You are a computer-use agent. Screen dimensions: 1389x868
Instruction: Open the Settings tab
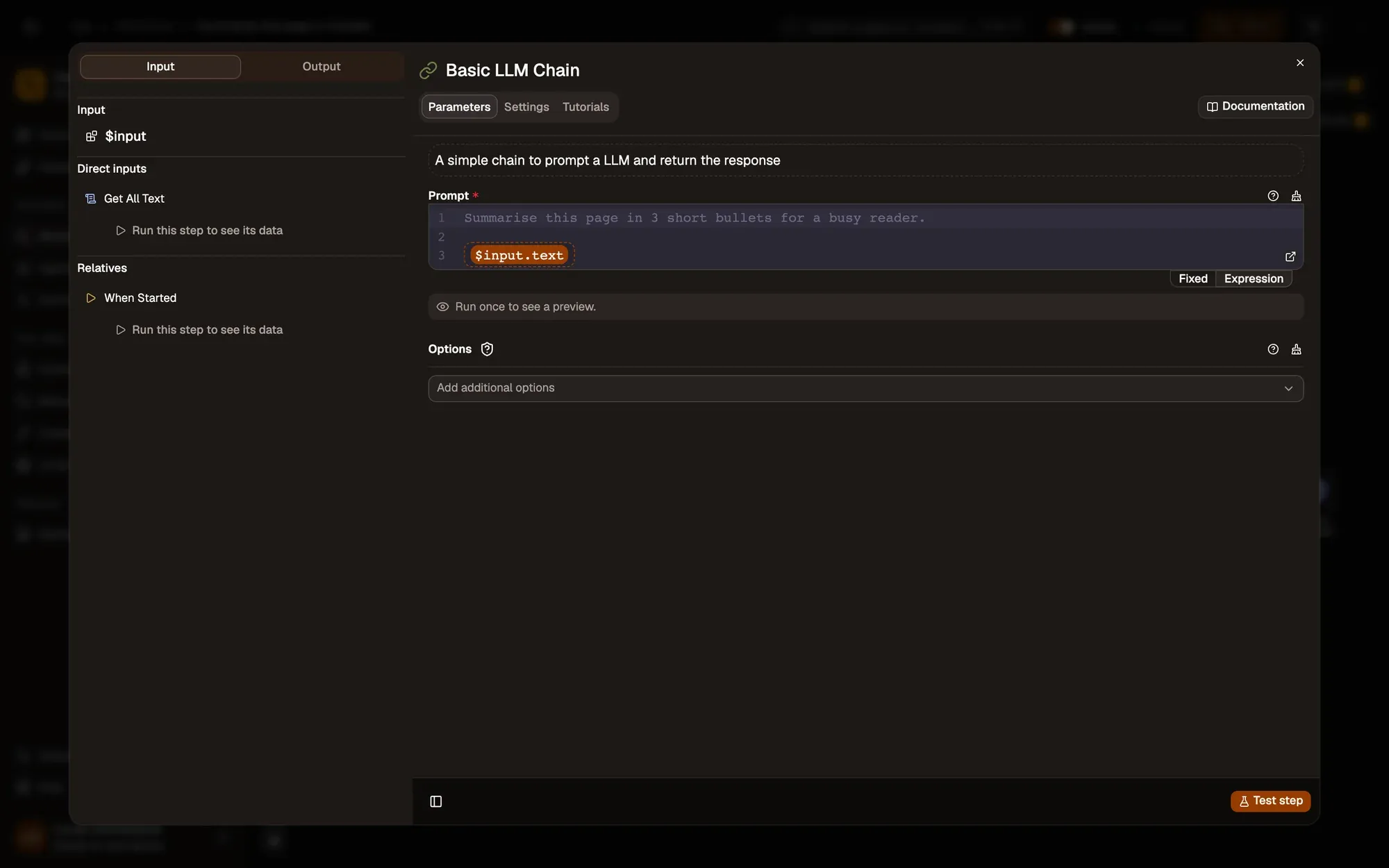[526, 107]
